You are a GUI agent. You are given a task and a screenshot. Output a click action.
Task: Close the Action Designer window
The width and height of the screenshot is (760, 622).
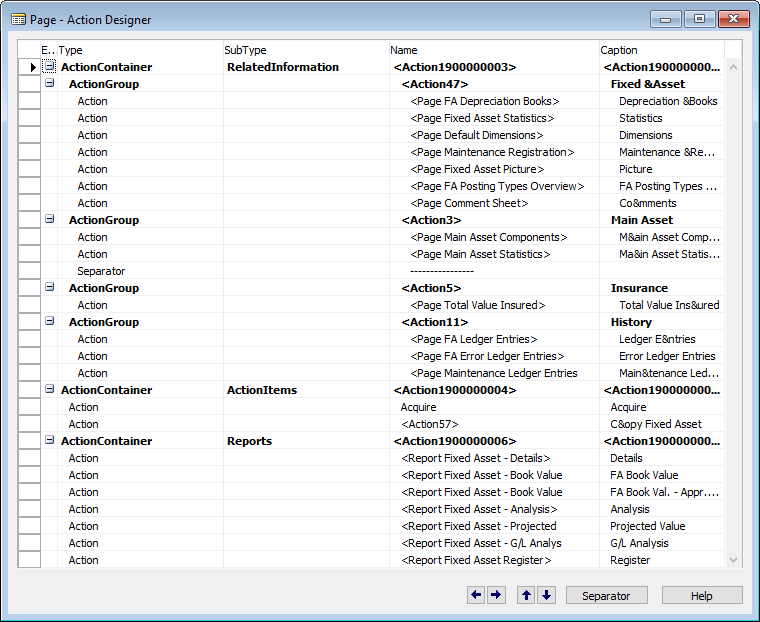click(x=734, y=19)
